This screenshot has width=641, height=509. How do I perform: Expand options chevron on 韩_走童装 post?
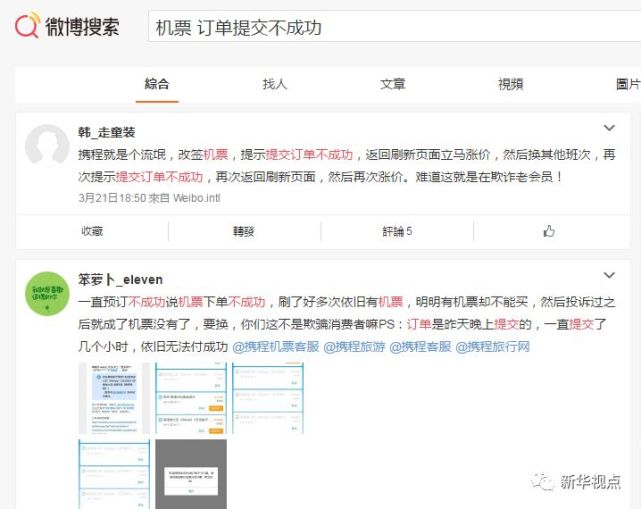[609, 128]
